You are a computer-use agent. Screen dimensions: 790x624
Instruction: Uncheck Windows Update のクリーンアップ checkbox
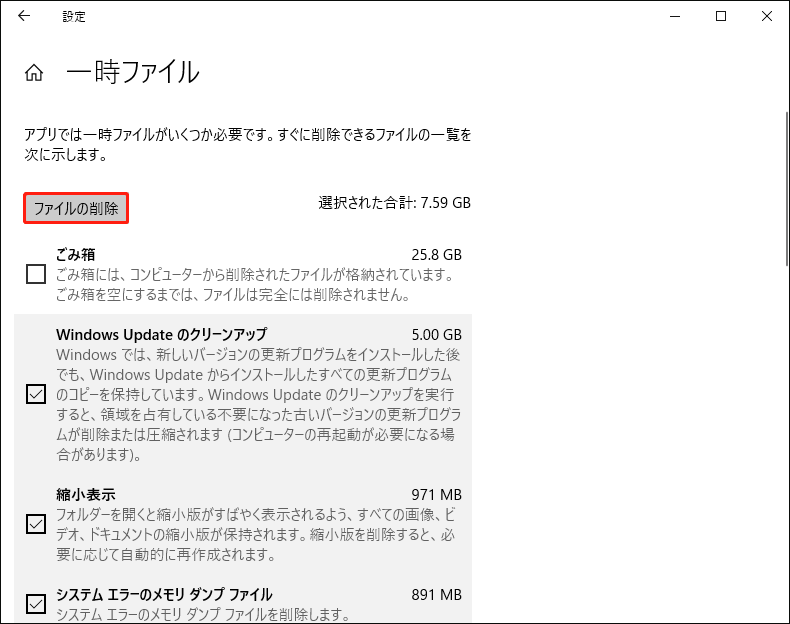(x=36, y=394)
